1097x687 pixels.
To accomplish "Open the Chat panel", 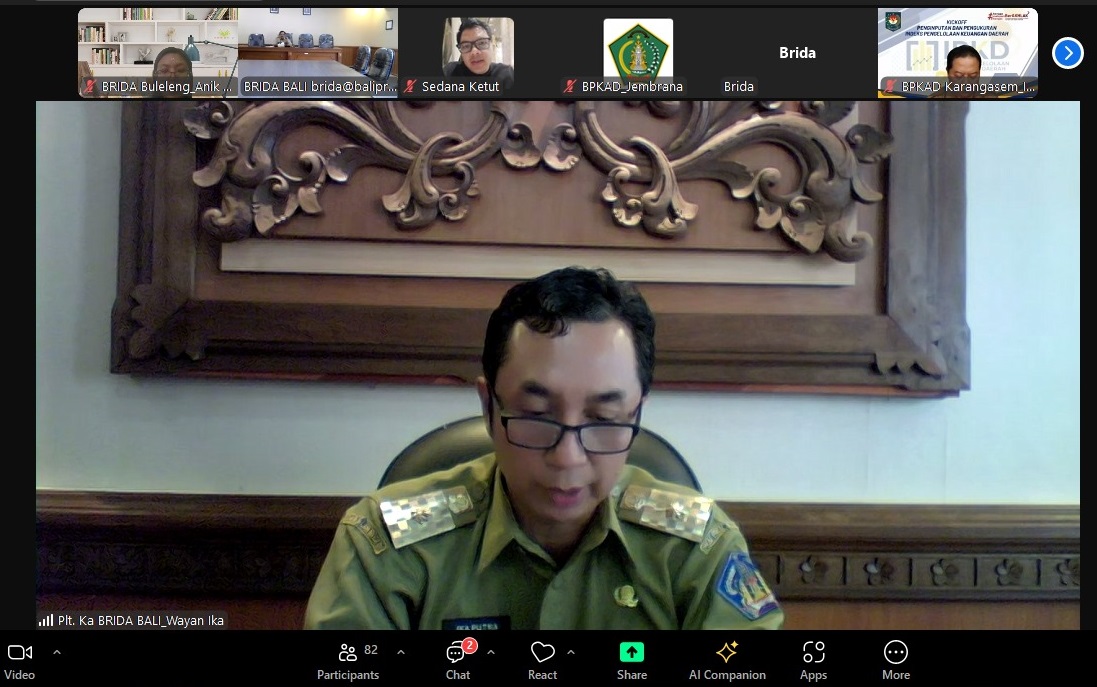I will click(458, 661).
